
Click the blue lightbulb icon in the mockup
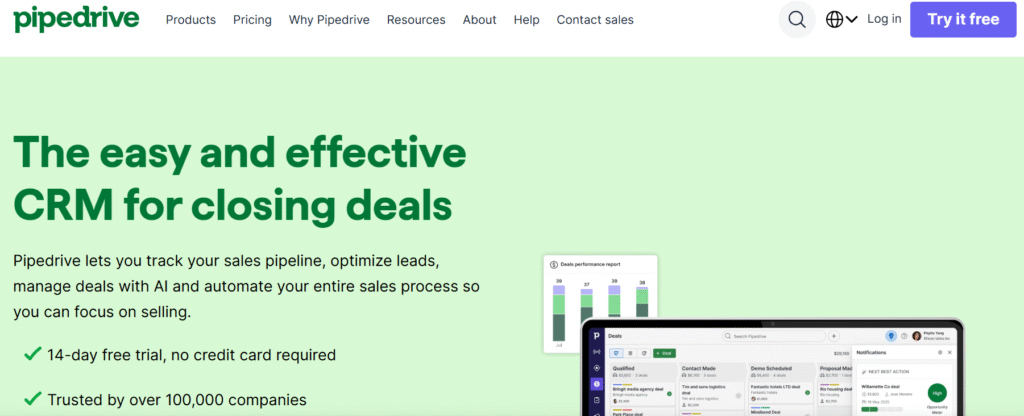[x=891, y=336]
